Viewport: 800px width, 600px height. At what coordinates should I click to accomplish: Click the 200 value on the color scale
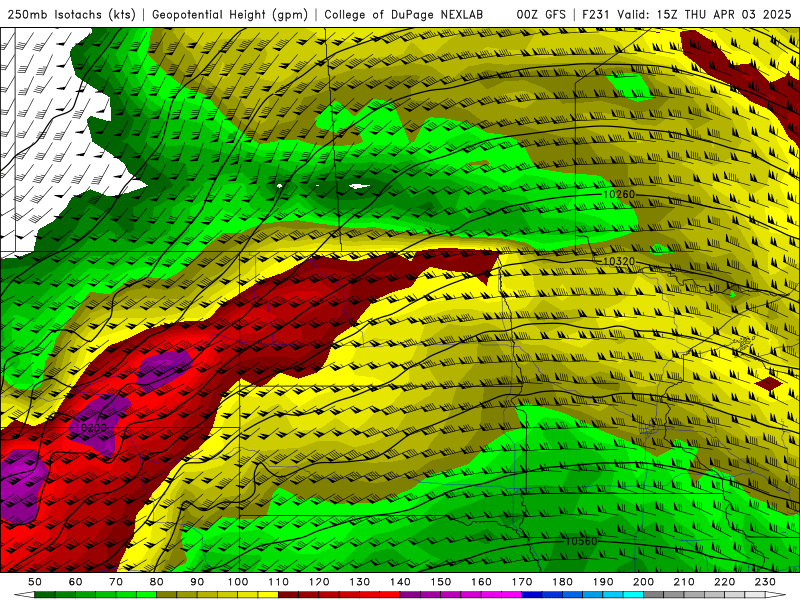(x=643, y=582)
